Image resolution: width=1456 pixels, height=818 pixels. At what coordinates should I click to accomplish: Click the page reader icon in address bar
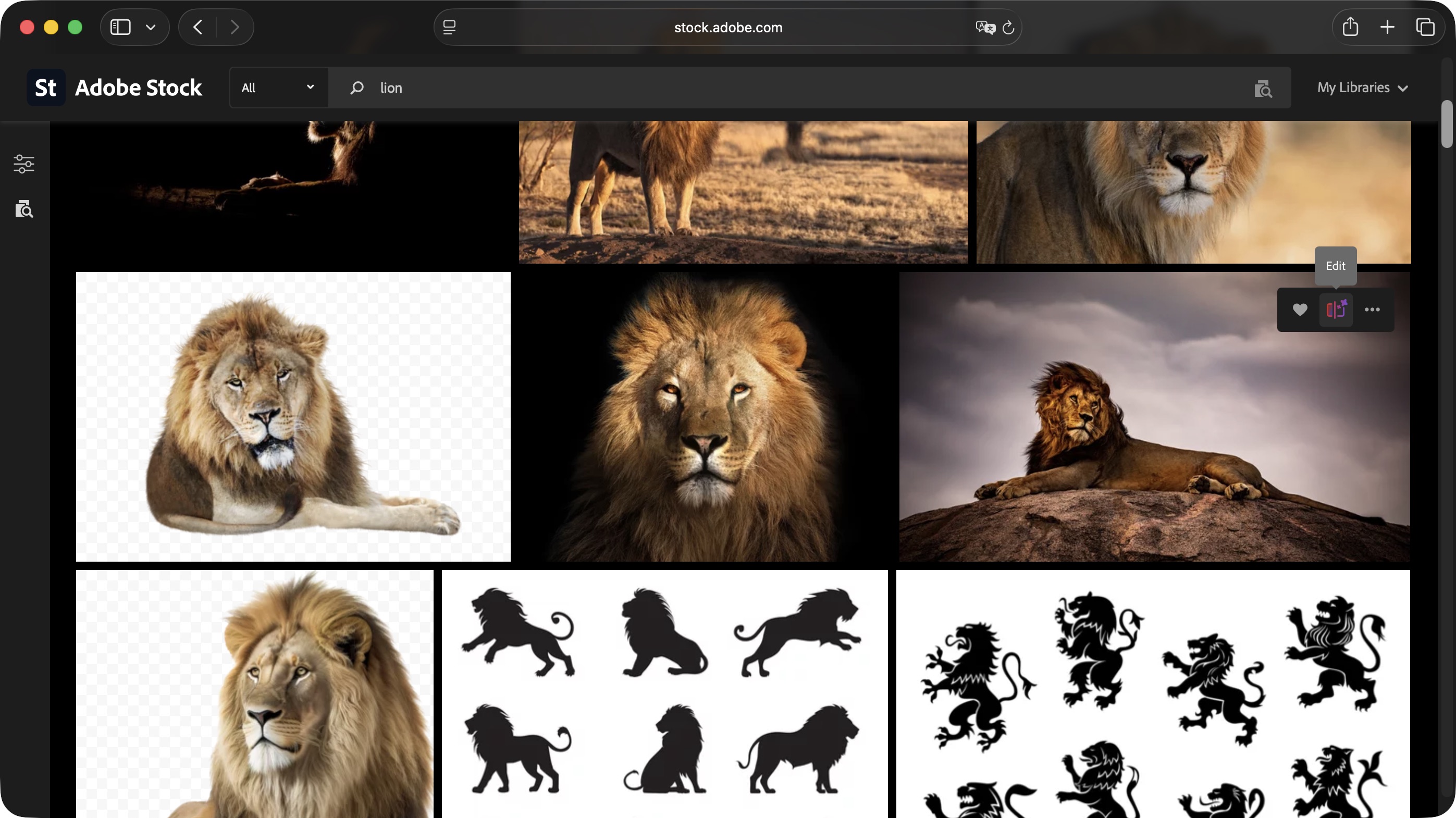point(449,27)
